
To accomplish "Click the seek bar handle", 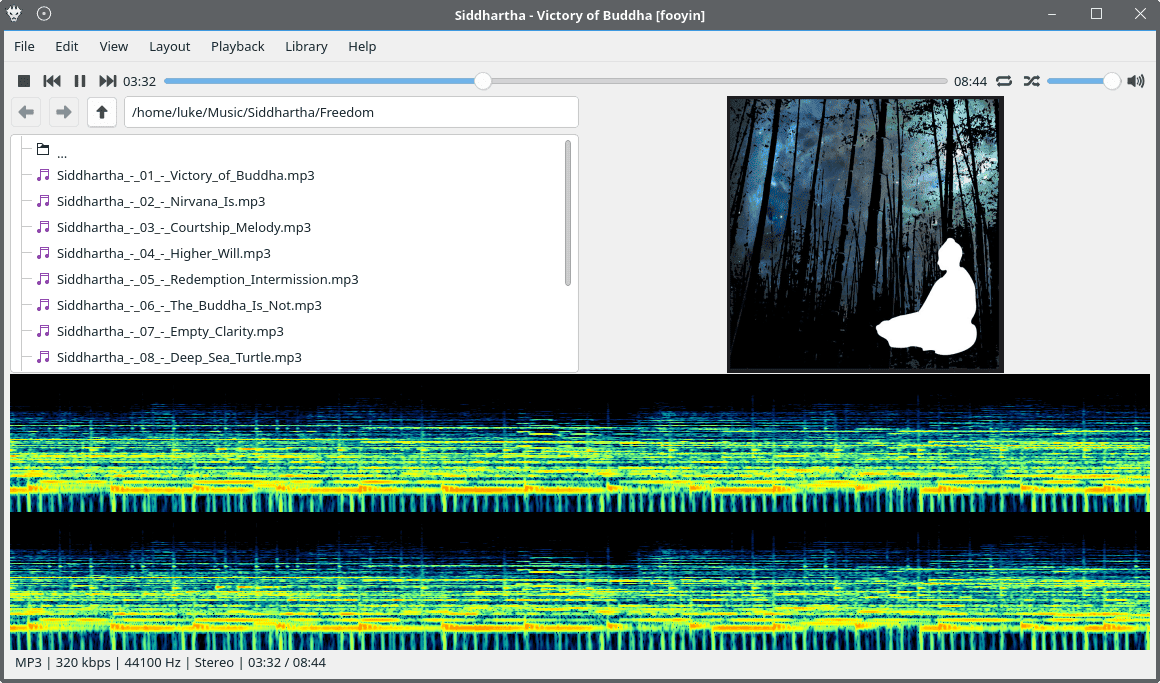I will tap(482, 81).
